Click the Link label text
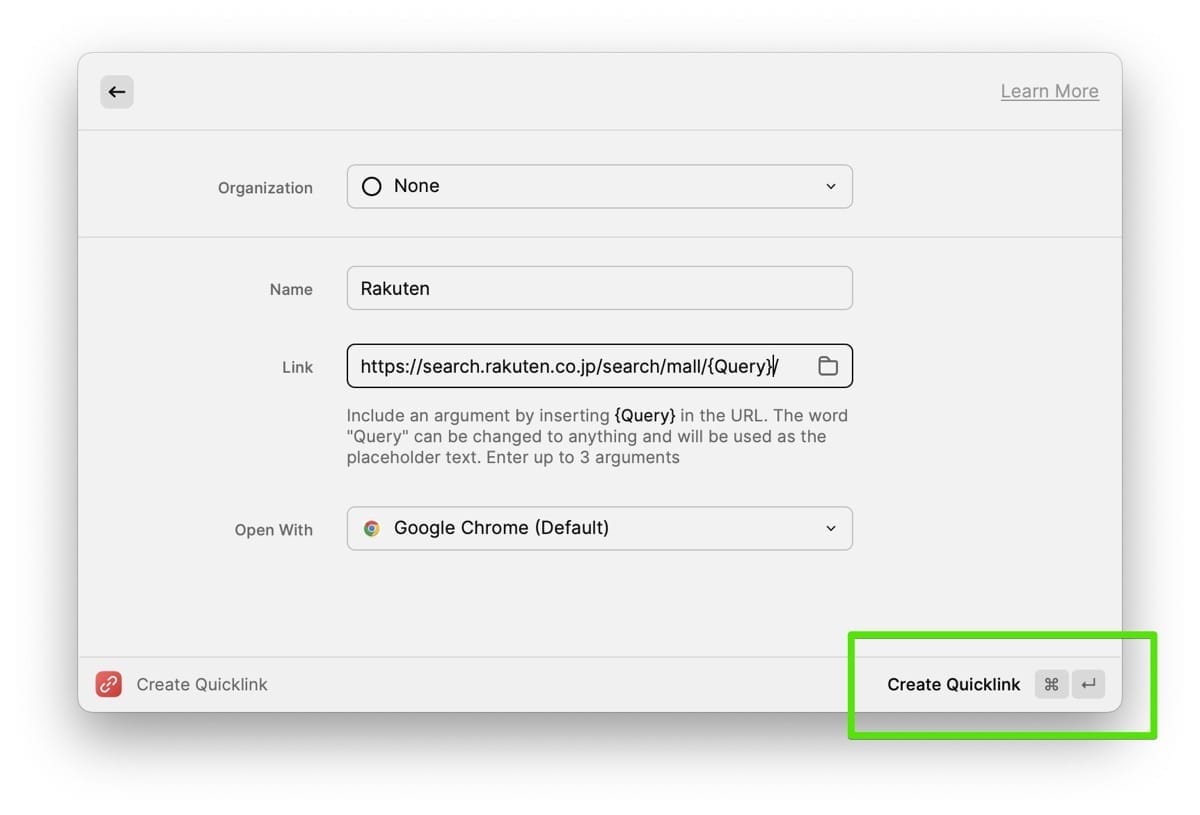The image size is (1200, 815). tap(297, 367)
